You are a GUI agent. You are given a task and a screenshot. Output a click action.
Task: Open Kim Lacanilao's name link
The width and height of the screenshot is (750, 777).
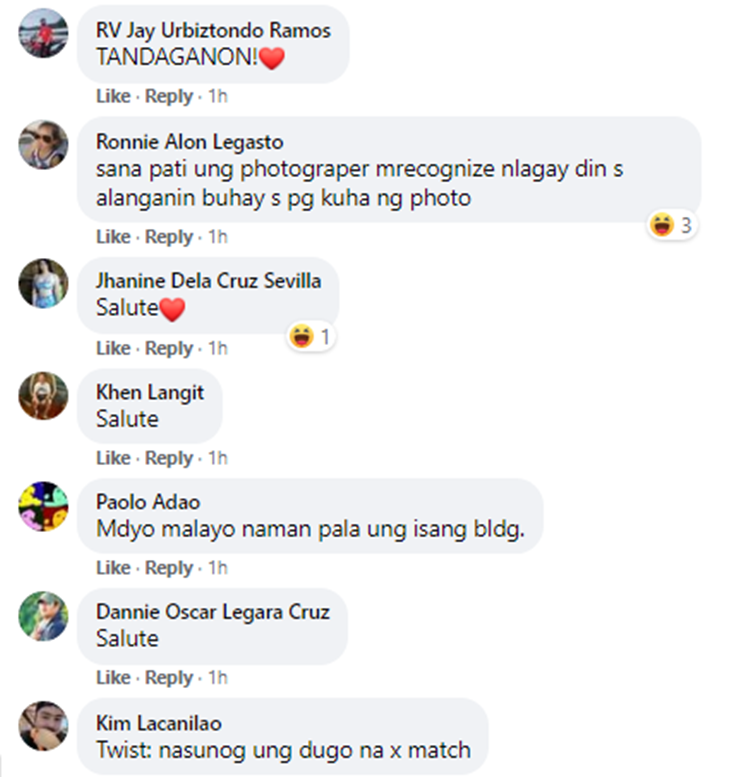tap(159, 723)
